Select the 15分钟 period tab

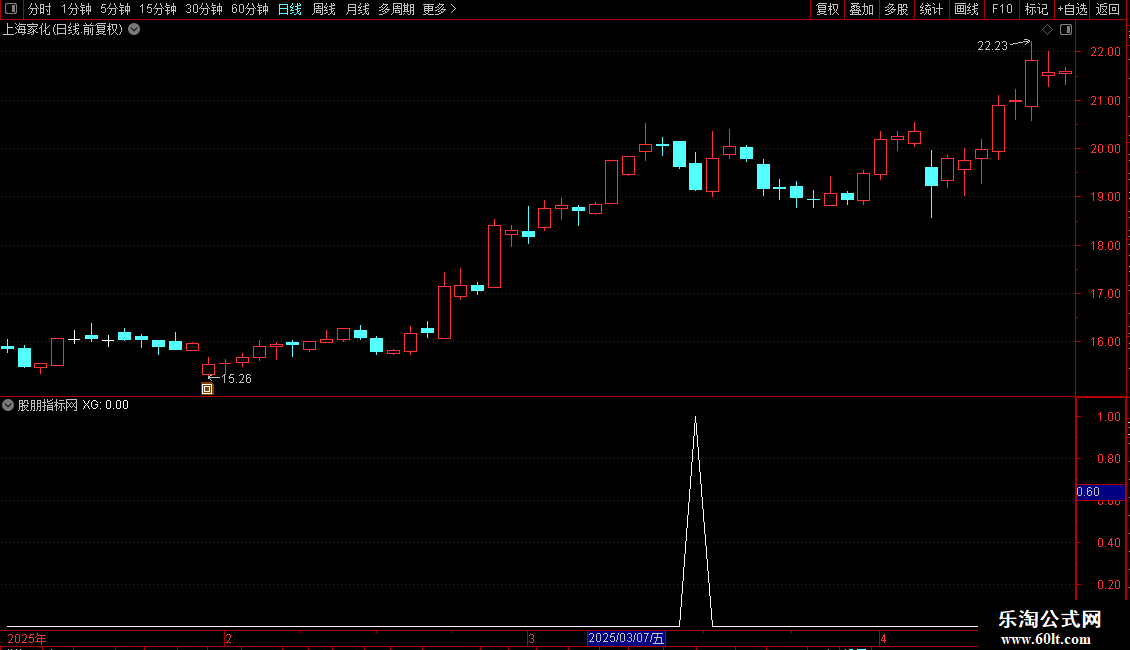point(157,9)
